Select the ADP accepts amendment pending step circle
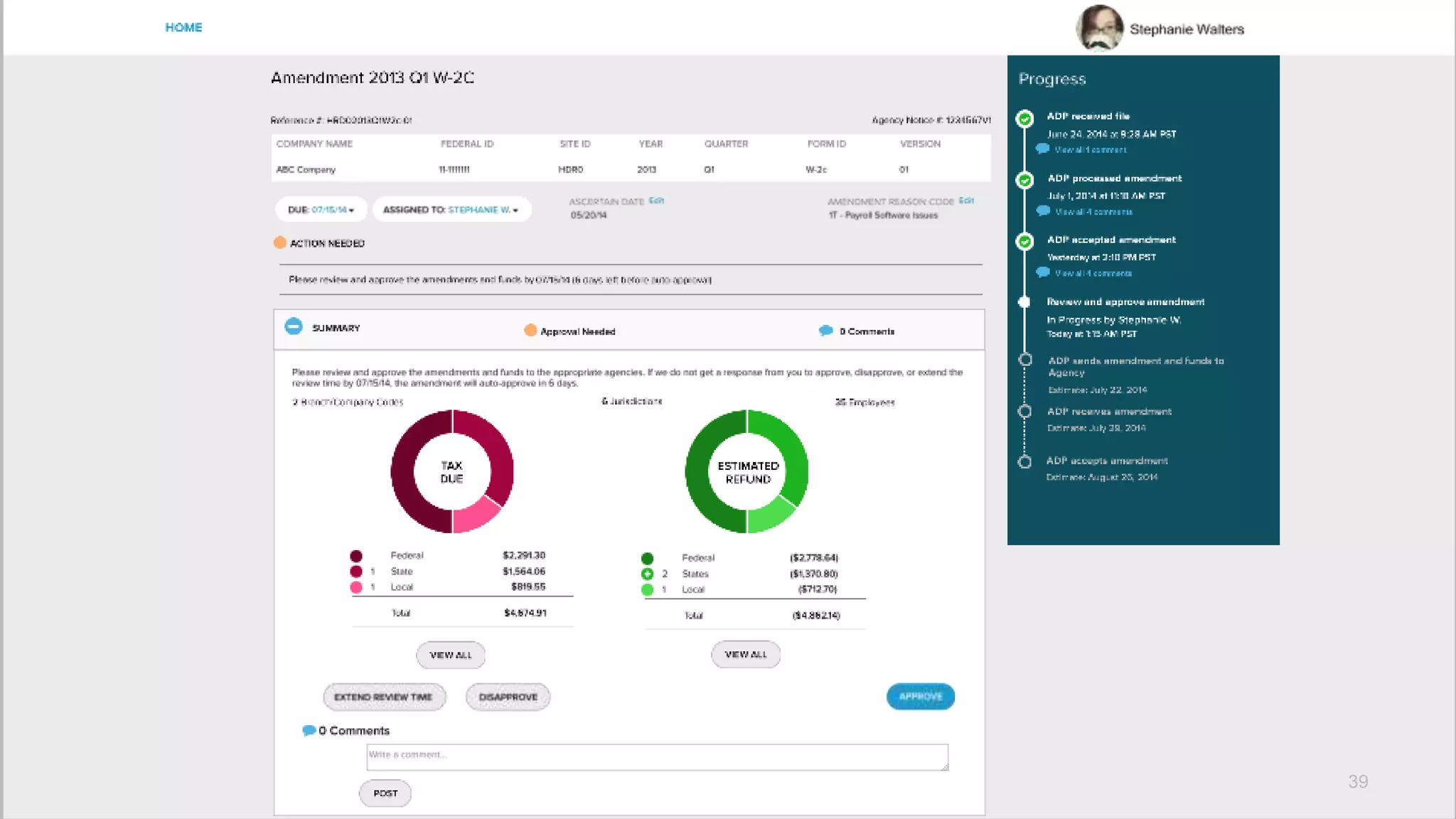The image size is (1456, 819). pos(1024,462)
